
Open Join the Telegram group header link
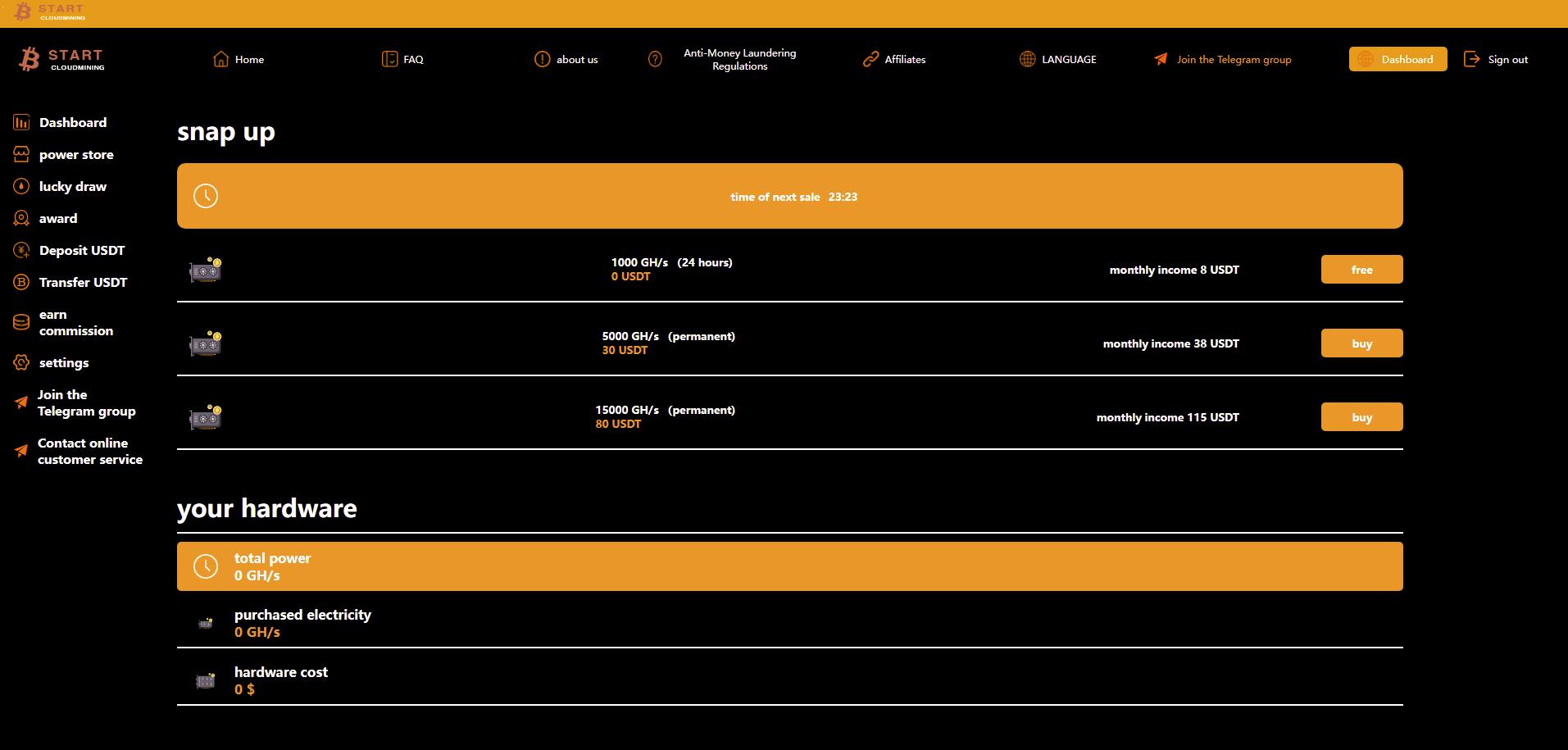(x=1233, y=59)
